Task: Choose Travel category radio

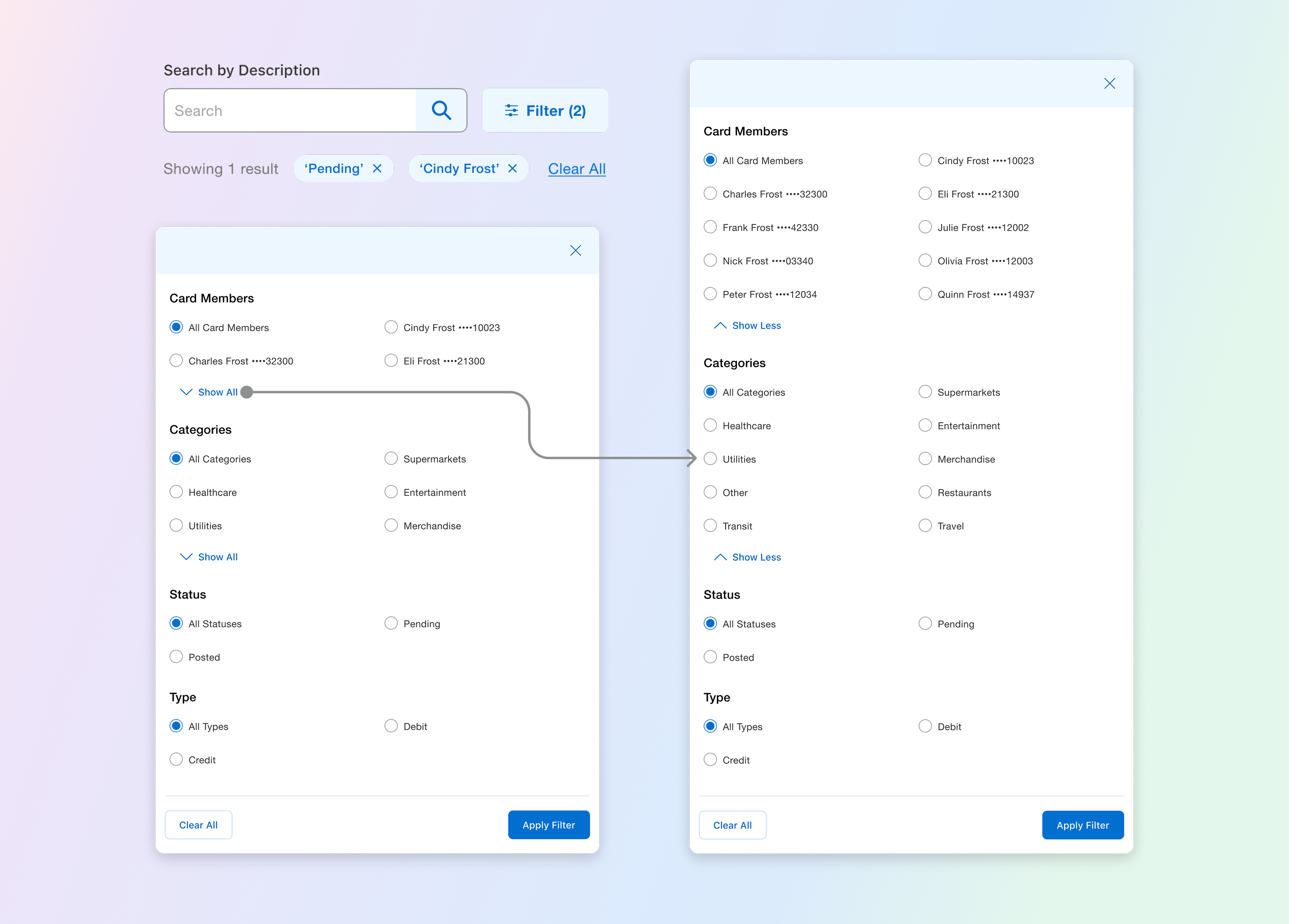Action: point(925,526)
